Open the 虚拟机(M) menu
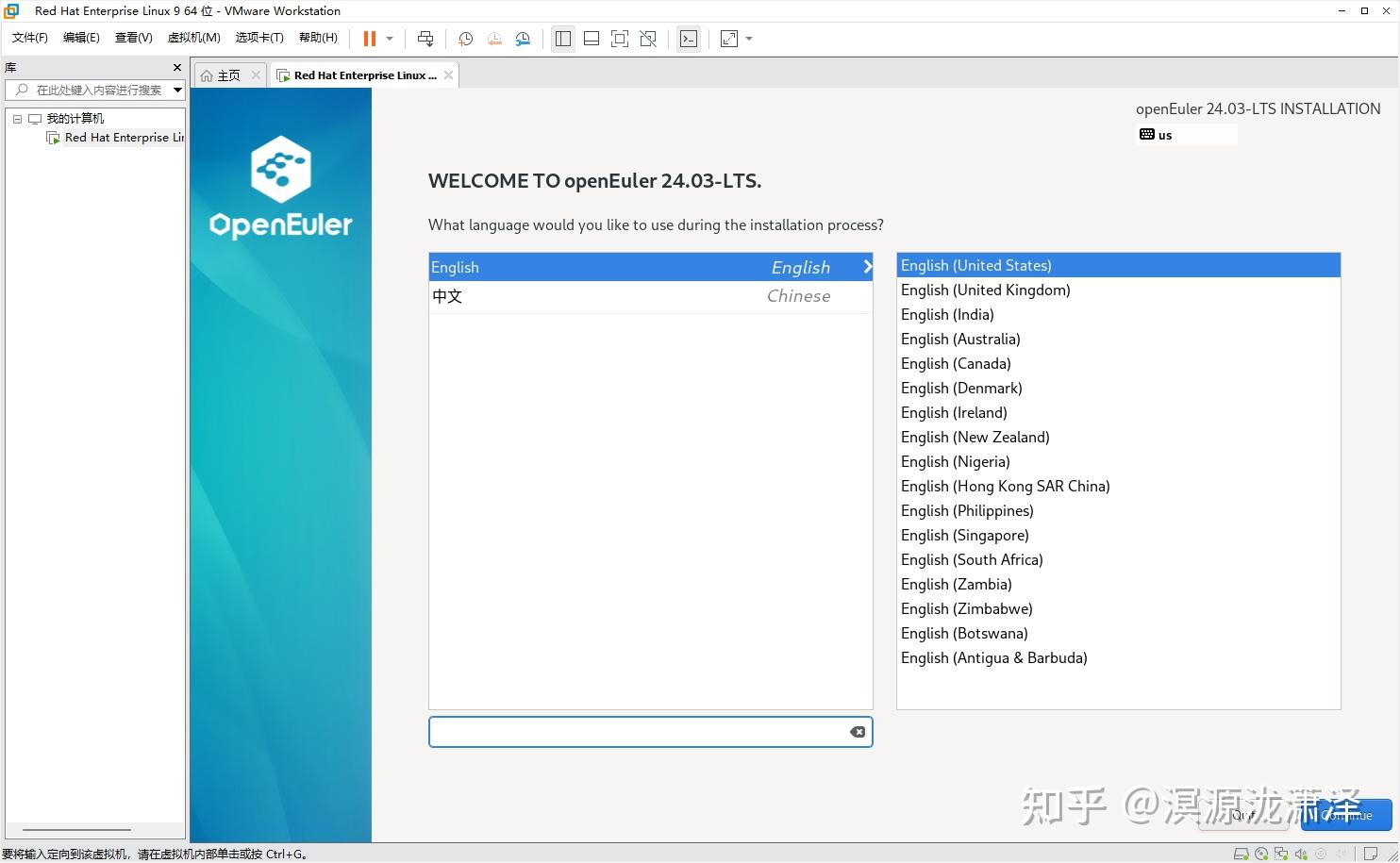This screenshot has width=1400, height=863. coord(193,38)
